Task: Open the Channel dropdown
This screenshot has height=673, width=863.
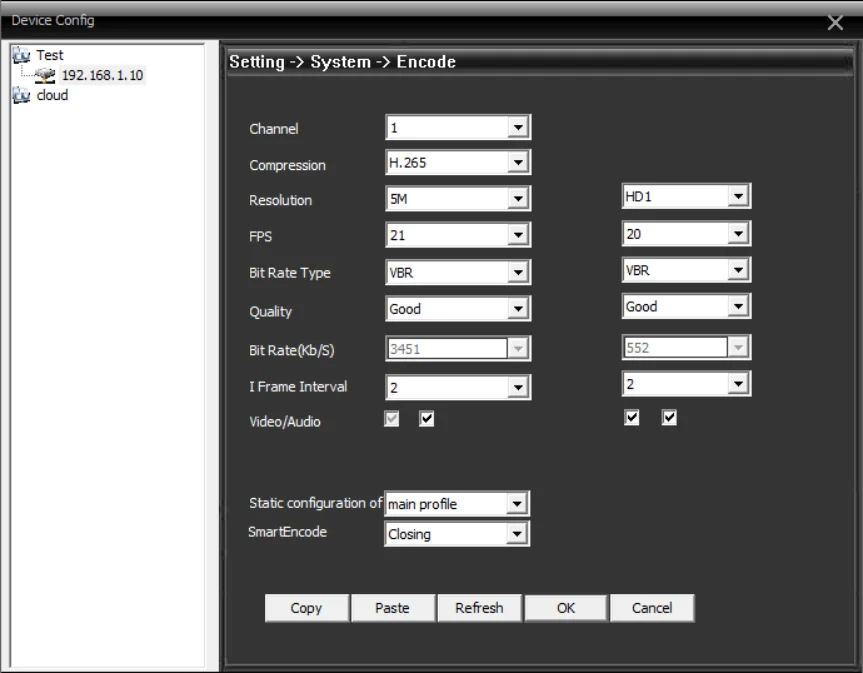Action: click(x=517, y=128)
